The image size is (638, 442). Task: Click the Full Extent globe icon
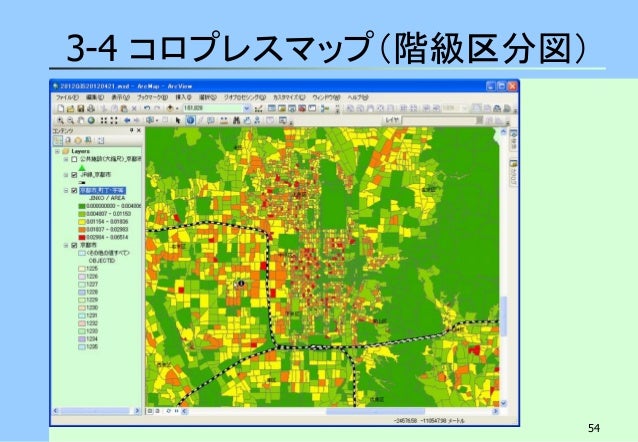(91, 120)
